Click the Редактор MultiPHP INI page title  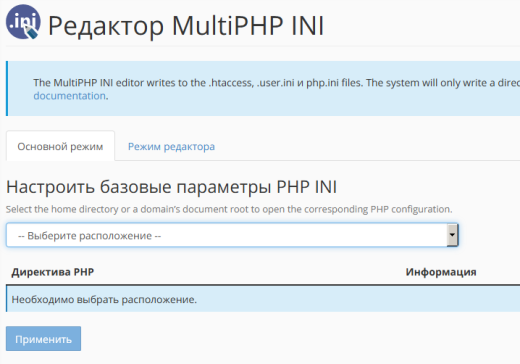pyautogui.click(x=186, y=26)
